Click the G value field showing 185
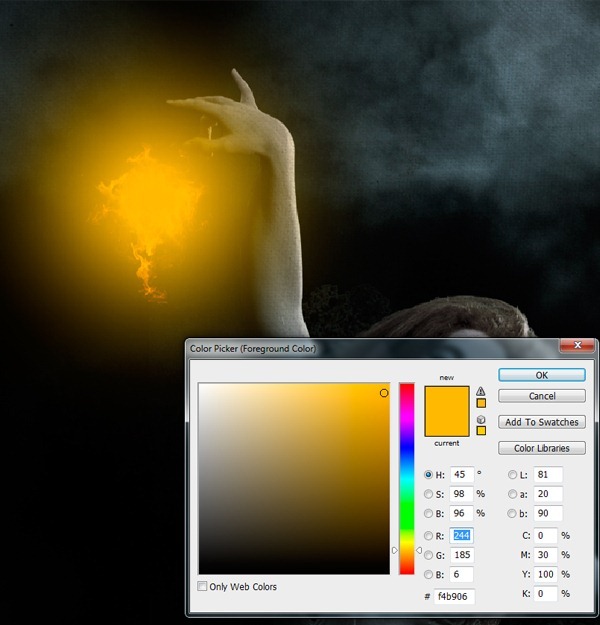Image resolution: width=600 pixels, height=625 pixels. point(462,555)
